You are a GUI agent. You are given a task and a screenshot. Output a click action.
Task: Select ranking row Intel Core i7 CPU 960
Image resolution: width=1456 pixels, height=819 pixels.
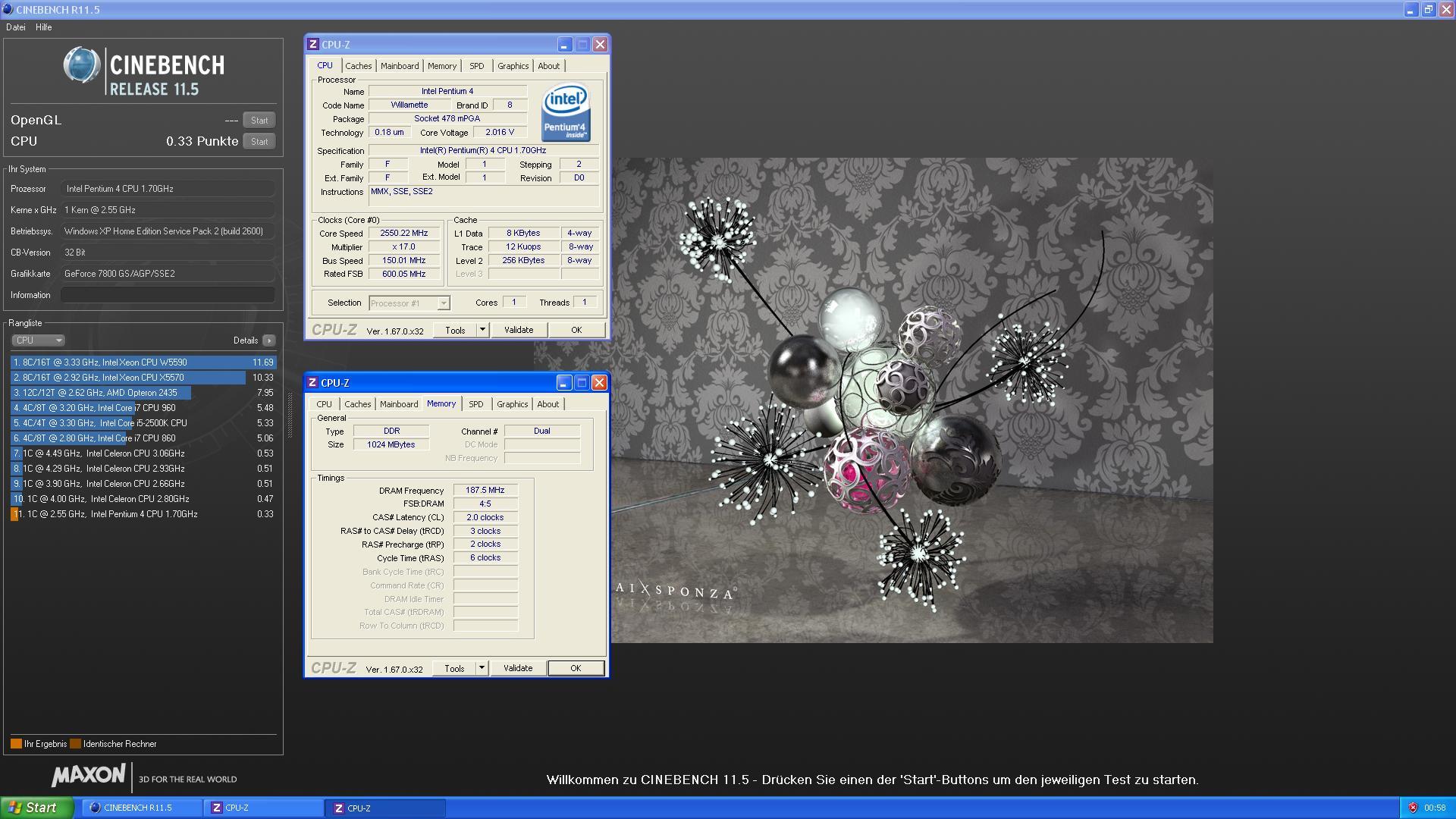(143, 408)
